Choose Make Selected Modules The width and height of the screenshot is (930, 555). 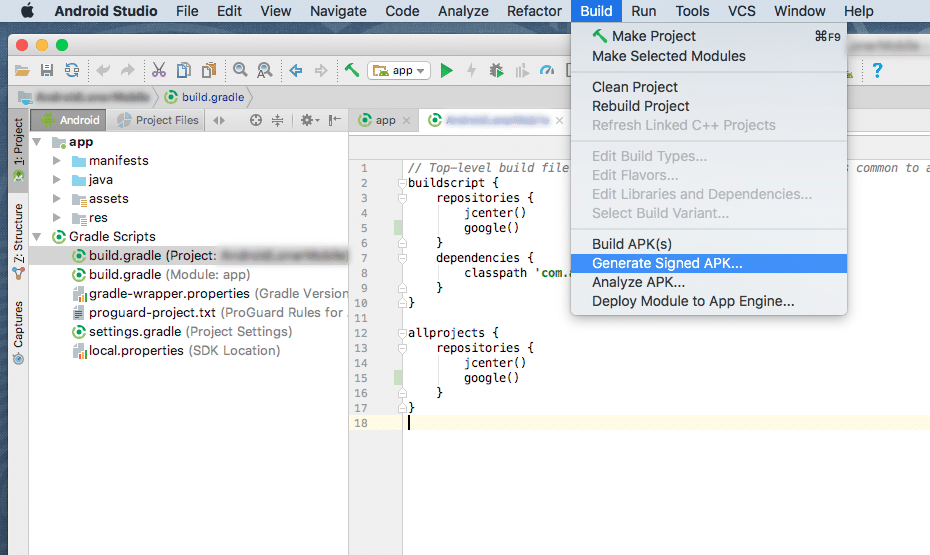[709, 56]
